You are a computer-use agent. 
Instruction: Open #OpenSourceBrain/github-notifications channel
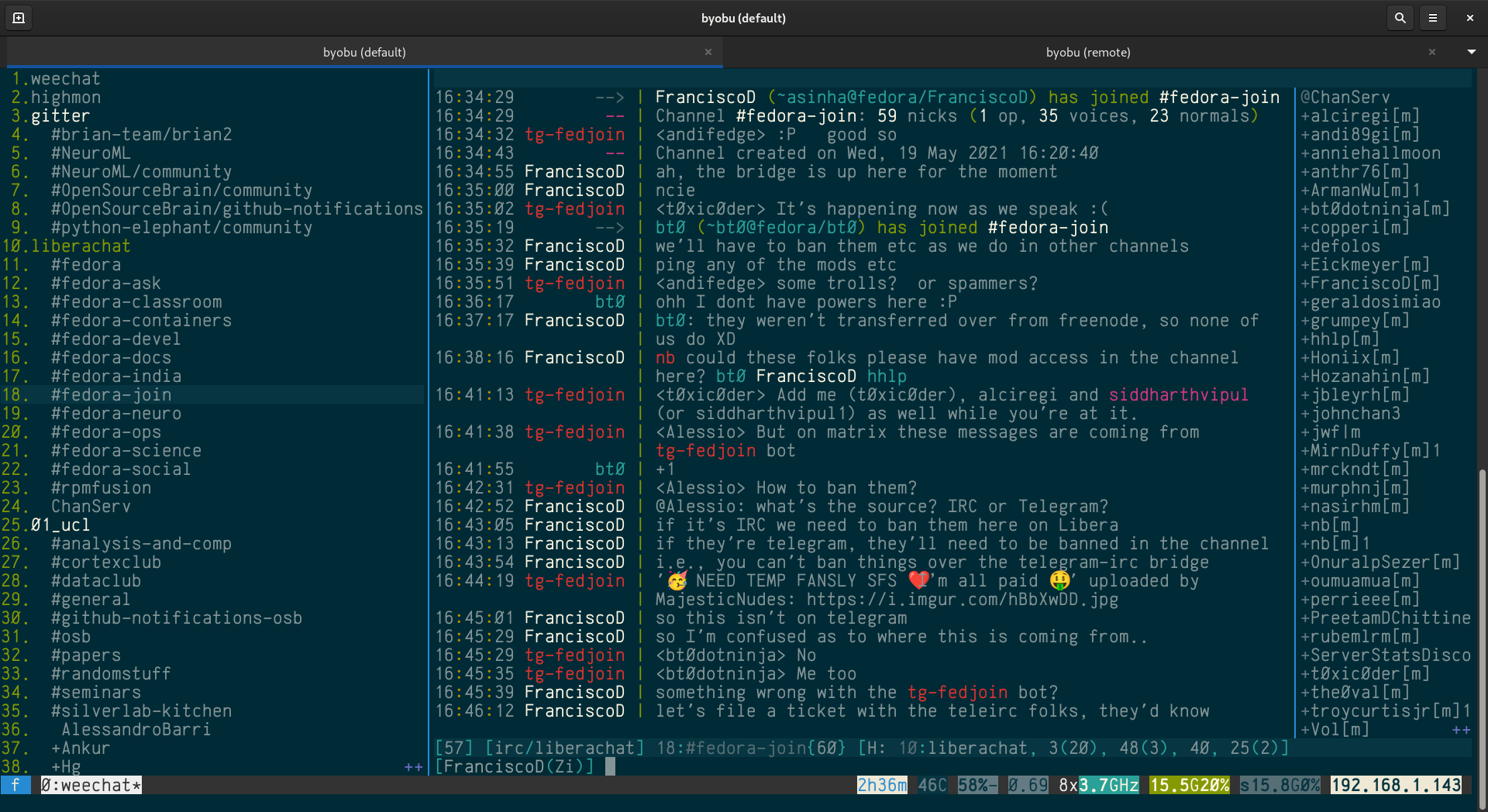pyautogui.click(x=237, y=209)
